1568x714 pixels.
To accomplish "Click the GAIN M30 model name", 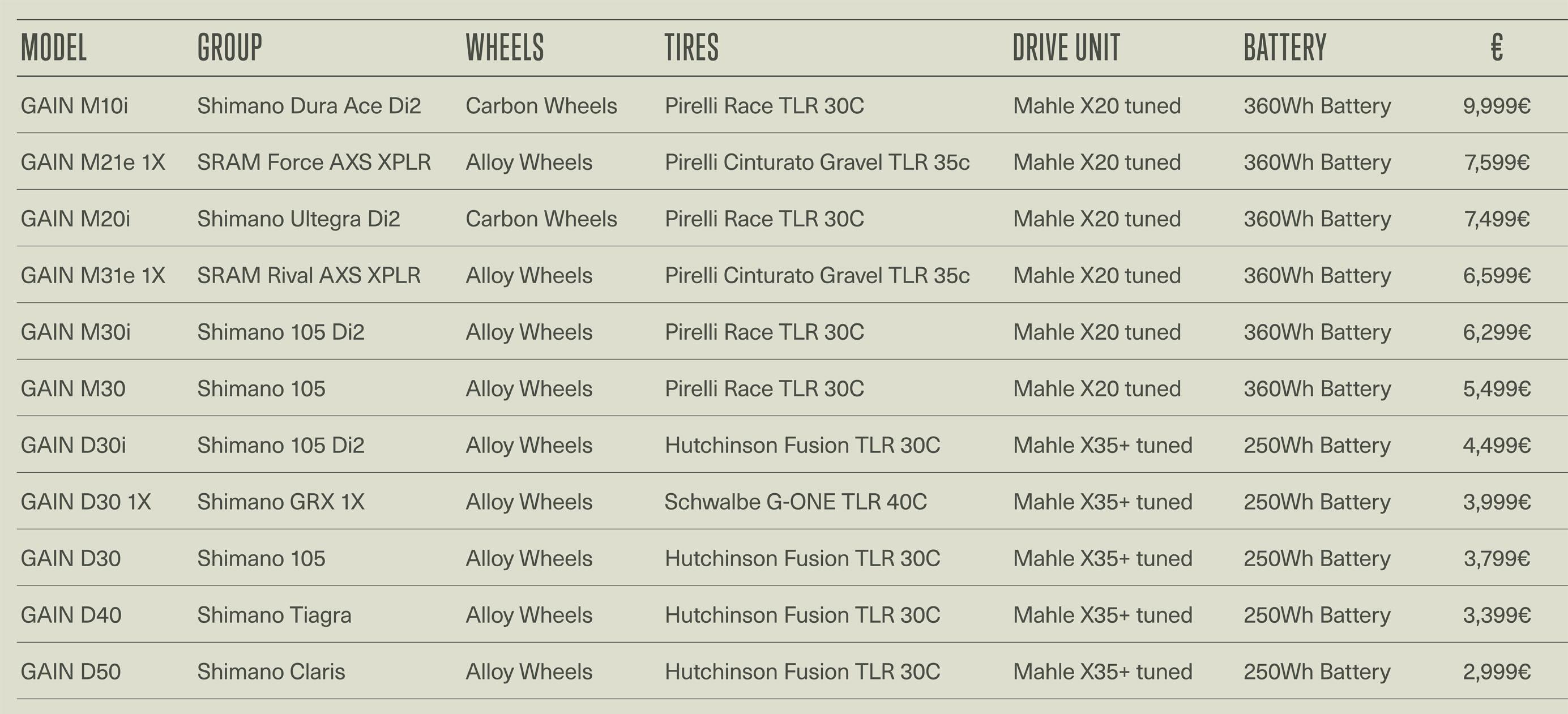I will [x=73, y=389].
